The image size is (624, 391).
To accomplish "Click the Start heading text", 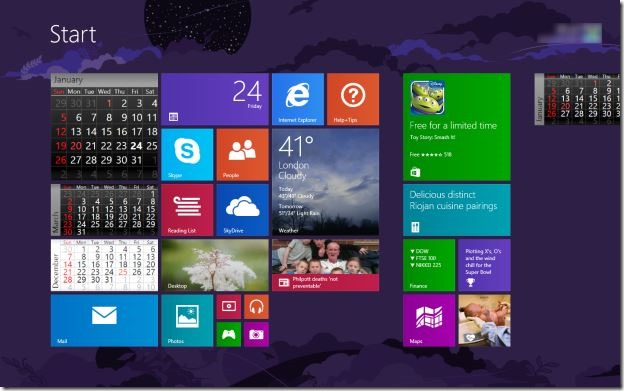I will 73,34.
